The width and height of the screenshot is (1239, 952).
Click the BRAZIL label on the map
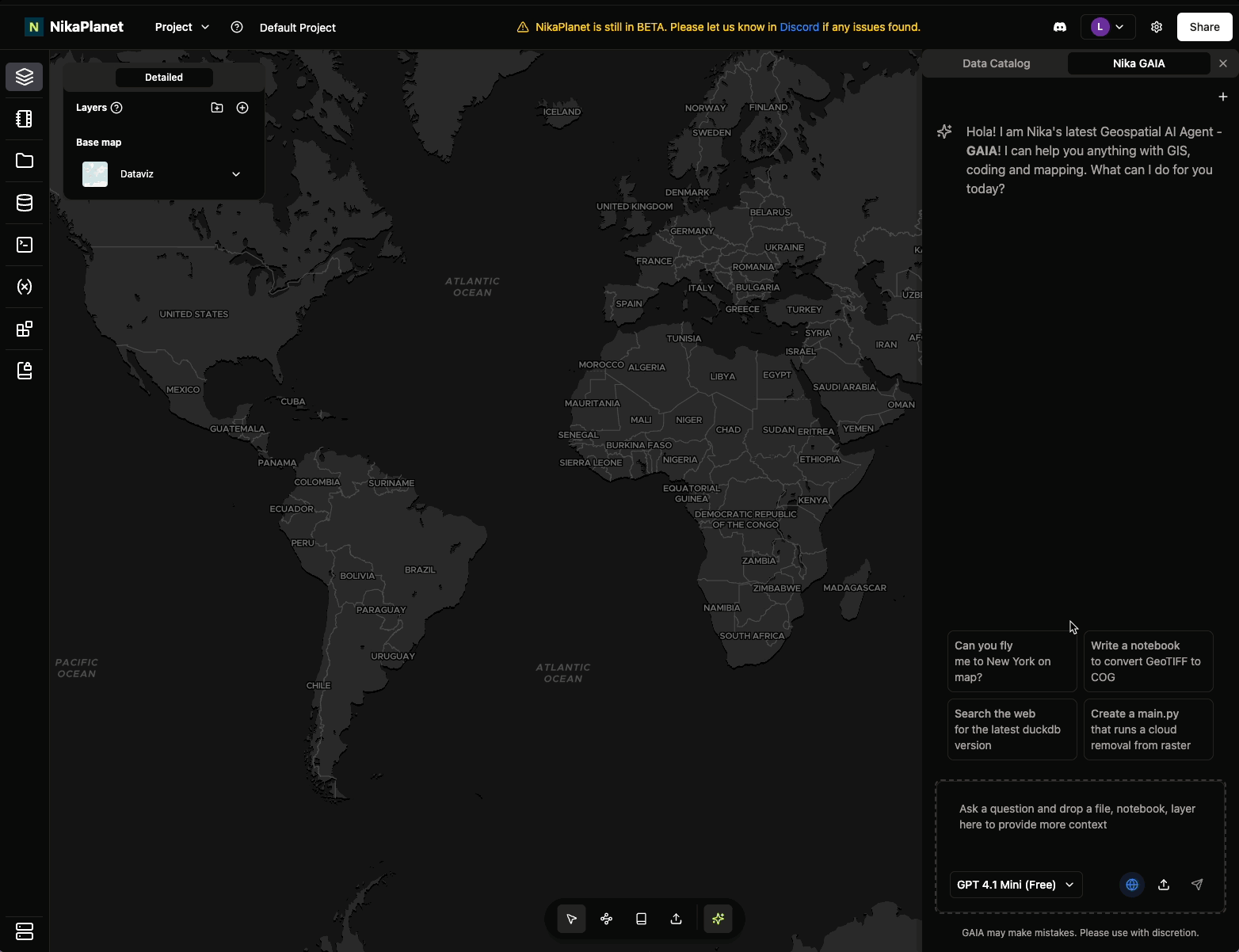click(x=420, y=570)
